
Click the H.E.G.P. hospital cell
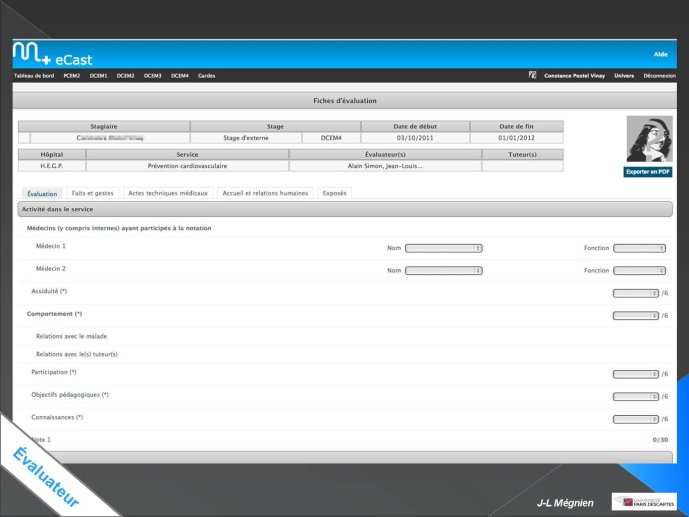52,166
